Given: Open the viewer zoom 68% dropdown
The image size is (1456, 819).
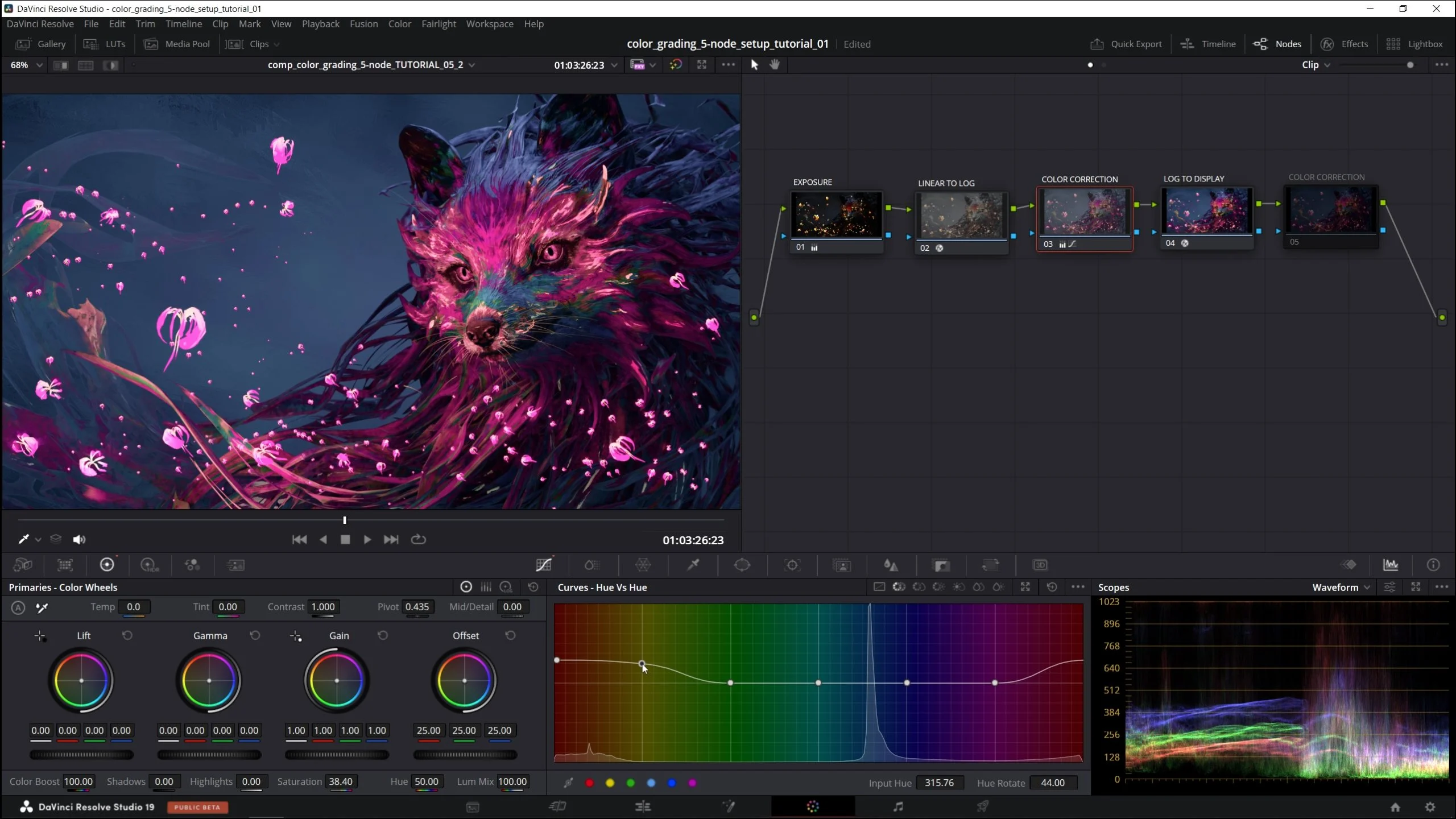Looking at the screenshot, I should coord(26,65).
